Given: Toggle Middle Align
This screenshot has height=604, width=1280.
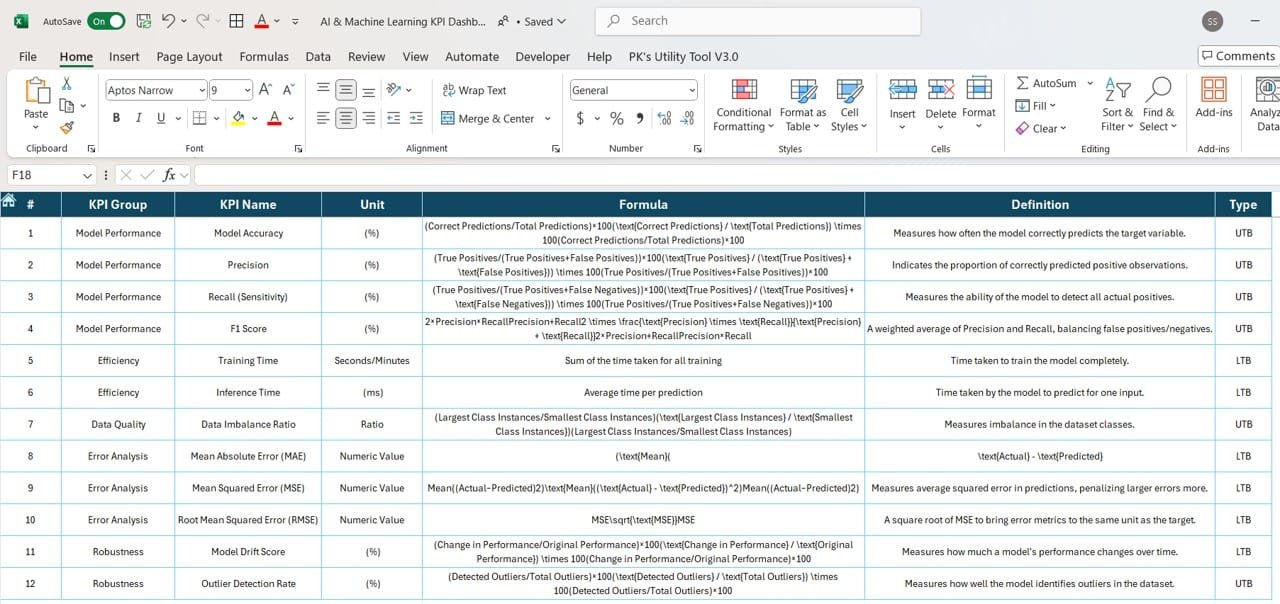Looking at the screenshot, I should (x=346, y=90).
